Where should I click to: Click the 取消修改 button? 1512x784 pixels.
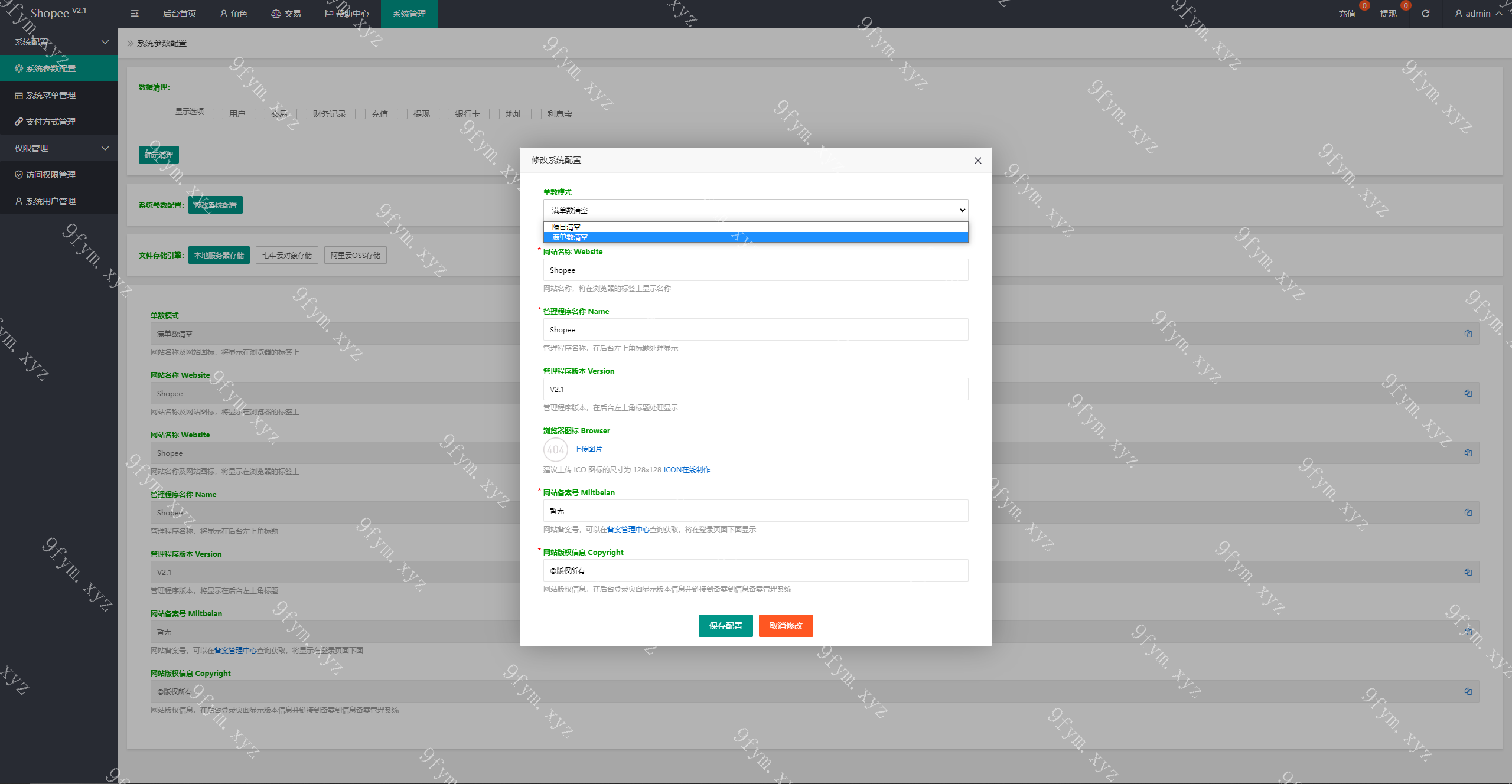tap(786, 626)
